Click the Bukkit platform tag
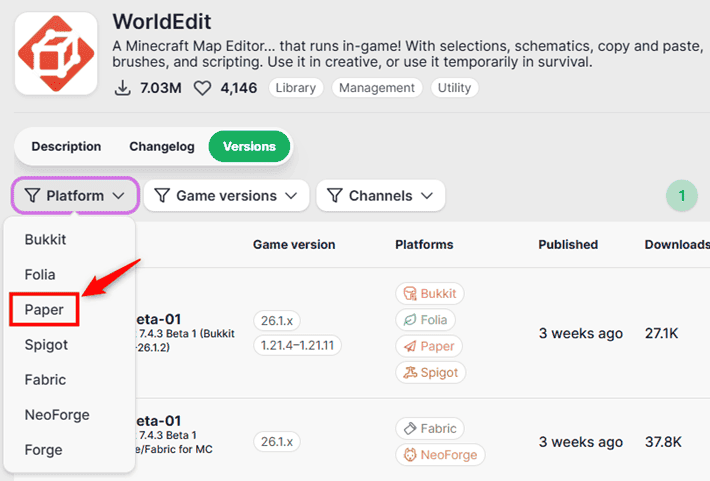Viewport: 710px width, 481px height. coord(430,293)
